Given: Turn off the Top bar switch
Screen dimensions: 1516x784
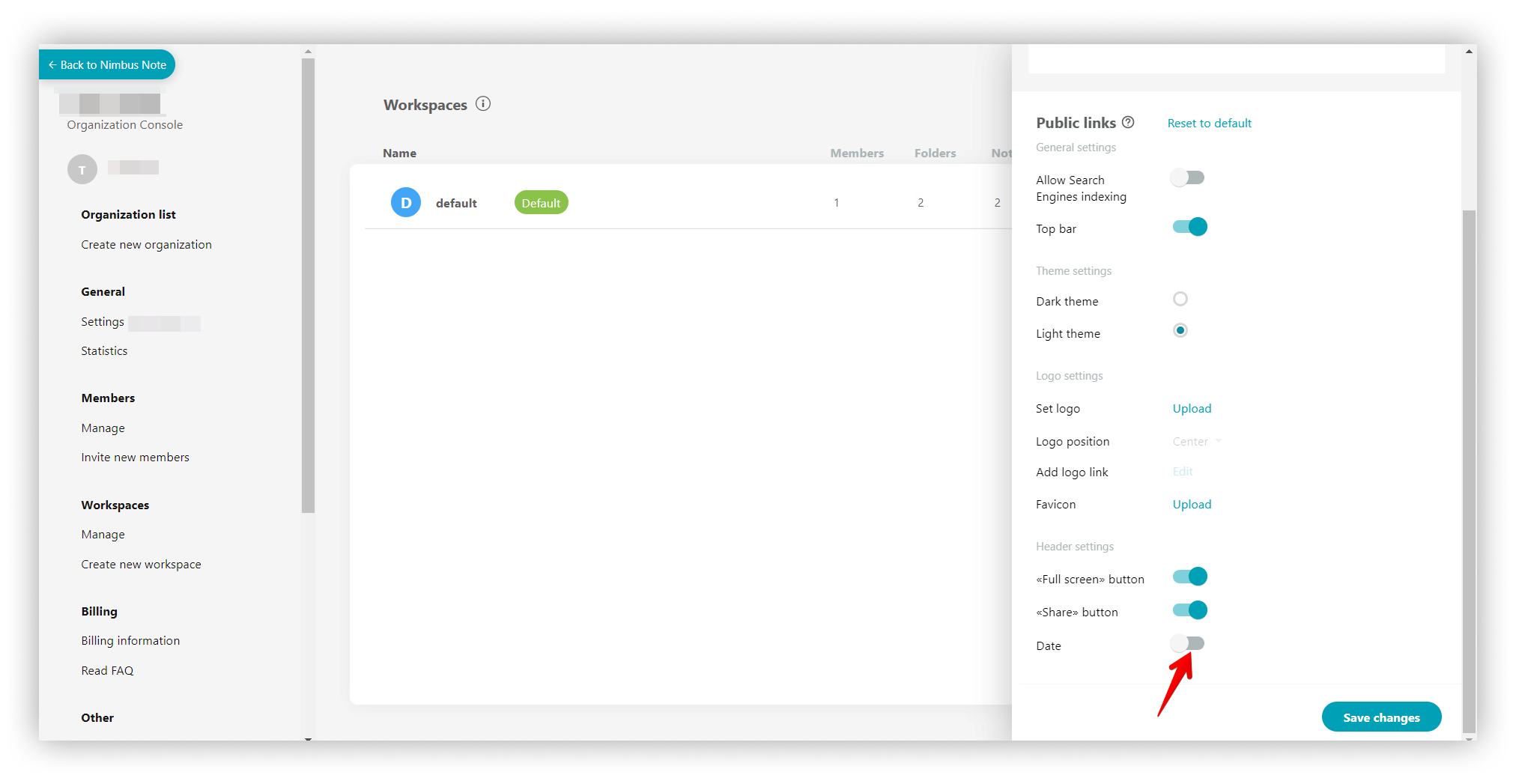Looking at the screenshot, I should click(1189, 227).
